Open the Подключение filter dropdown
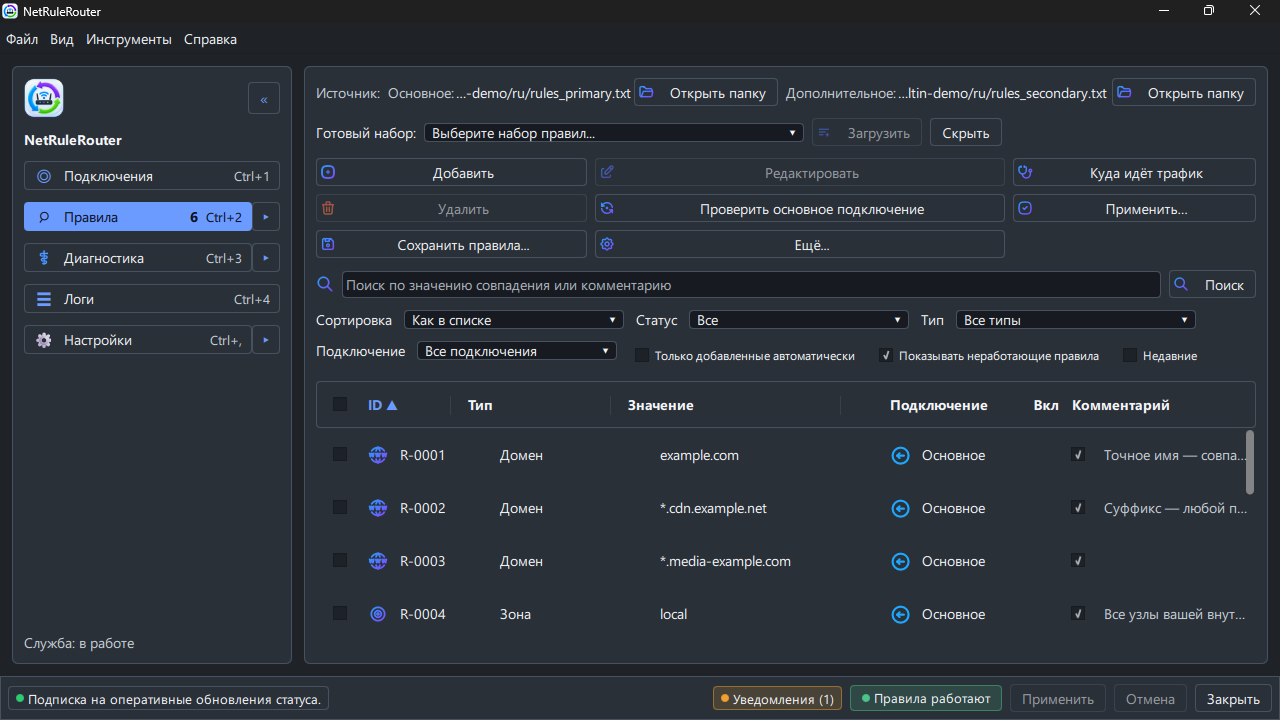 coord(516,351)
